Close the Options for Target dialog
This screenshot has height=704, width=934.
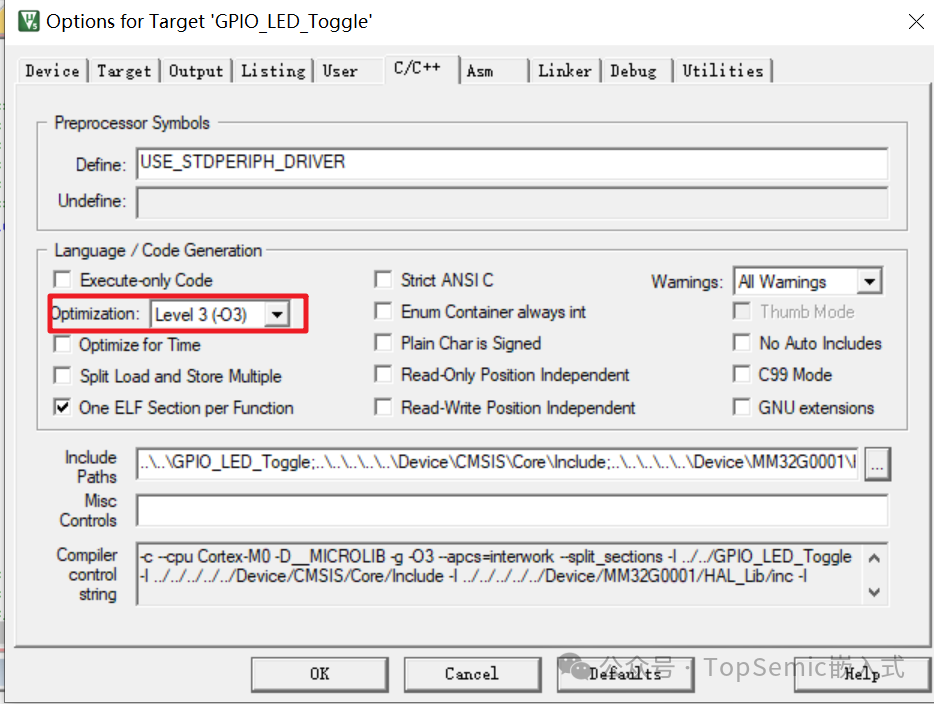click(x=916, y=21)
